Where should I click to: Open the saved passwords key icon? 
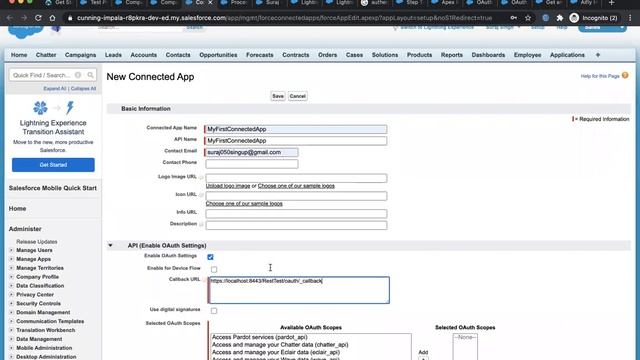coord(513,18)
